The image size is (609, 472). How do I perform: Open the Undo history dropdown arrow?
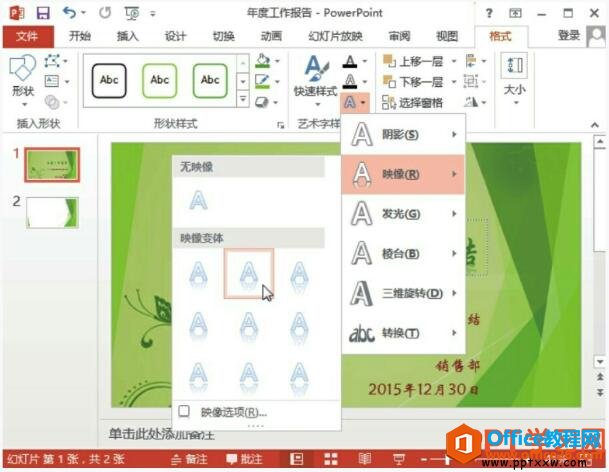(83, 13)
